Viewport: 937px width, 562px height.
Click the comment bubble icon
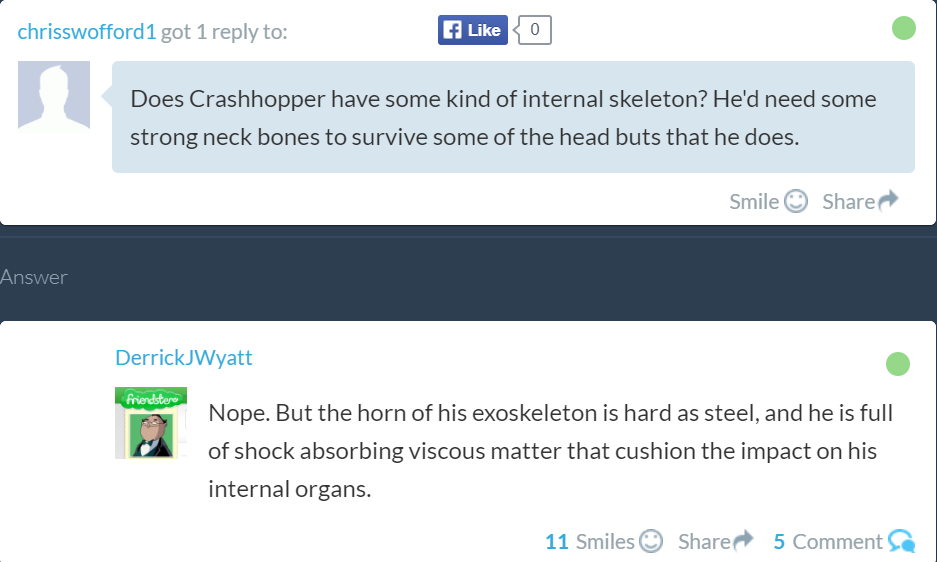pyautogui.click(x=901, y=541)
